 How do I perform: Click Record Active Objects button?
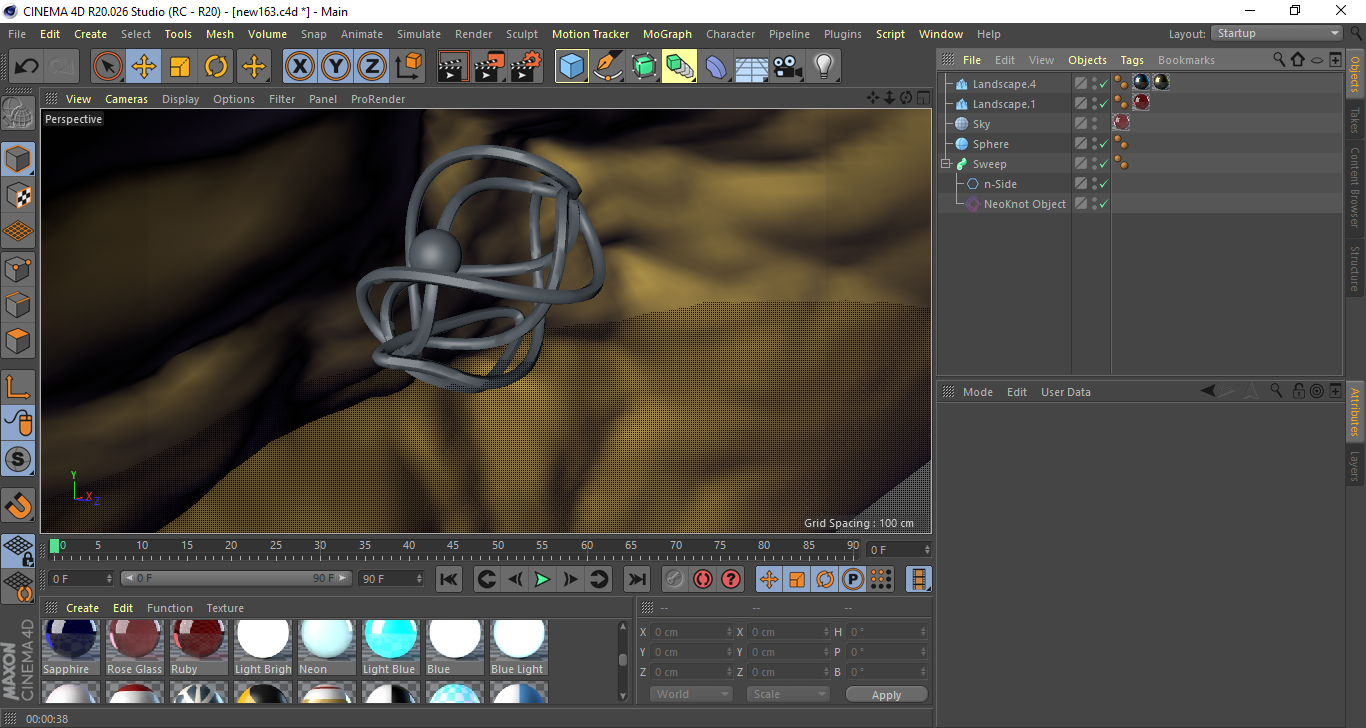click(675, 579)
